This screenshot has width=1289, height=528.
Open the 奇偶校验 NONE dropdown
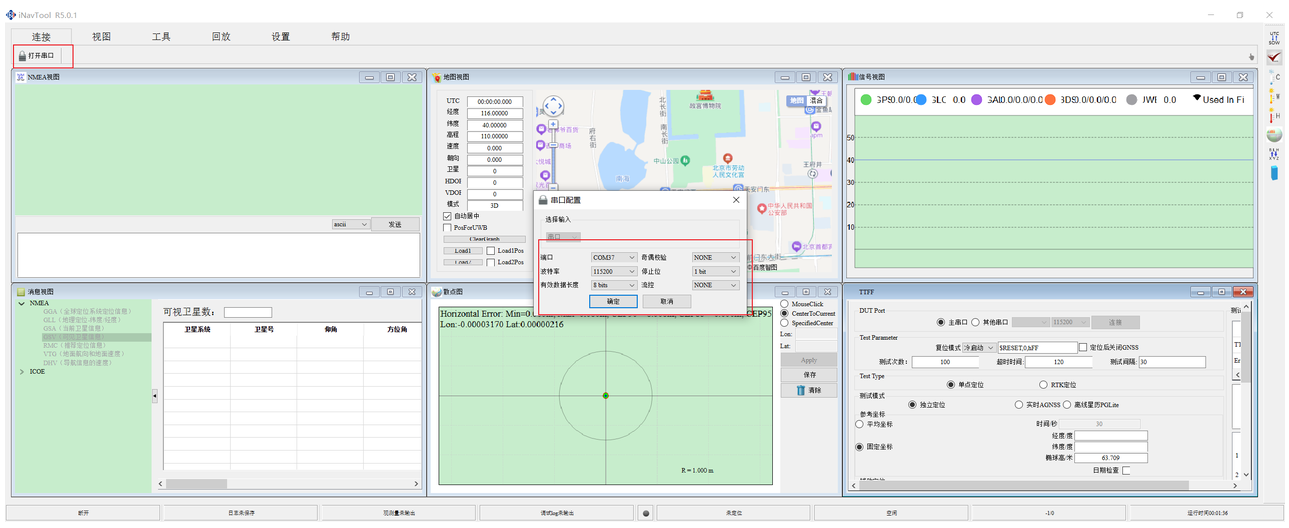point(715,257)
